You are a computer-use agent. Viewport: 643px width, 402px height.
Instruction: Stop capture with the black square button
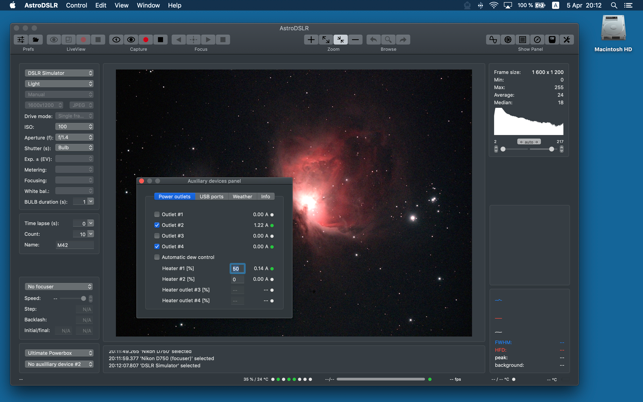coord(160,40)
